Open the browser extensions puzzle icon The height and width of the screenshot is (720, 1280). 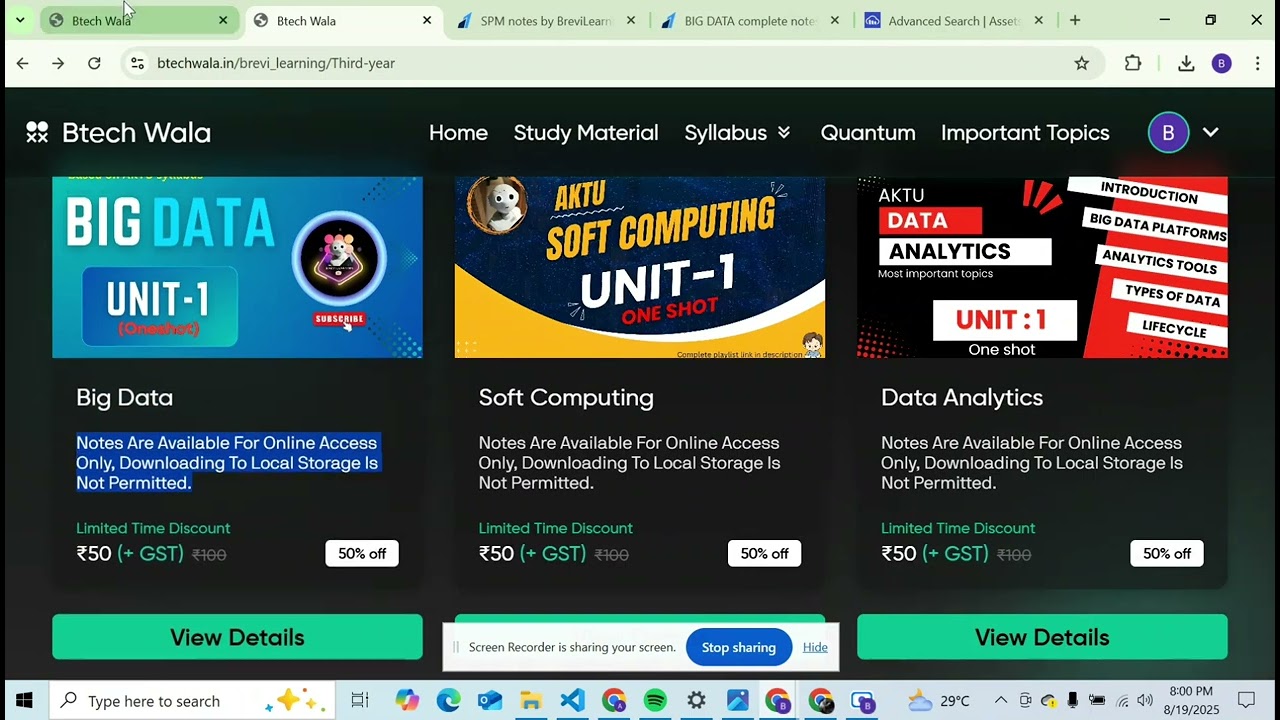click(1133, 63)
